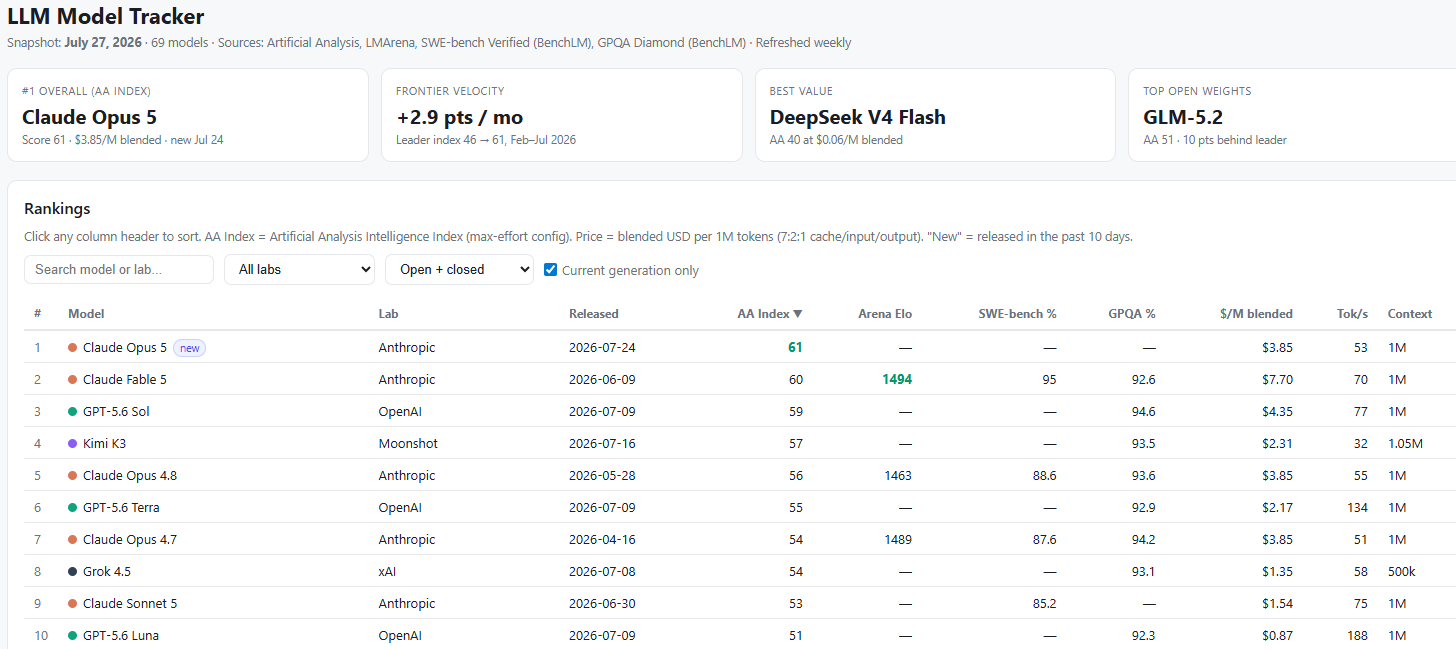Viewport: 1456px width, 649px height.
Task: Sort by the Released column header
Action: coord(594,313)
